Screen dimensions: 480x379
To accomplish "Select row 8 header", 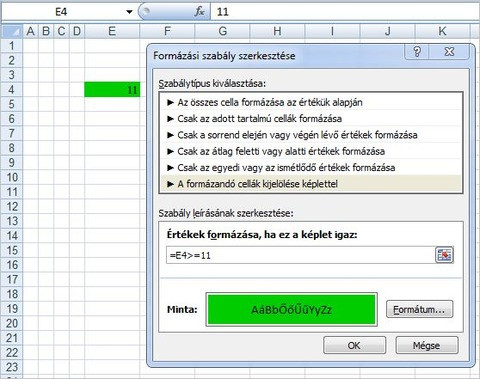I will (x=12, y=148).
